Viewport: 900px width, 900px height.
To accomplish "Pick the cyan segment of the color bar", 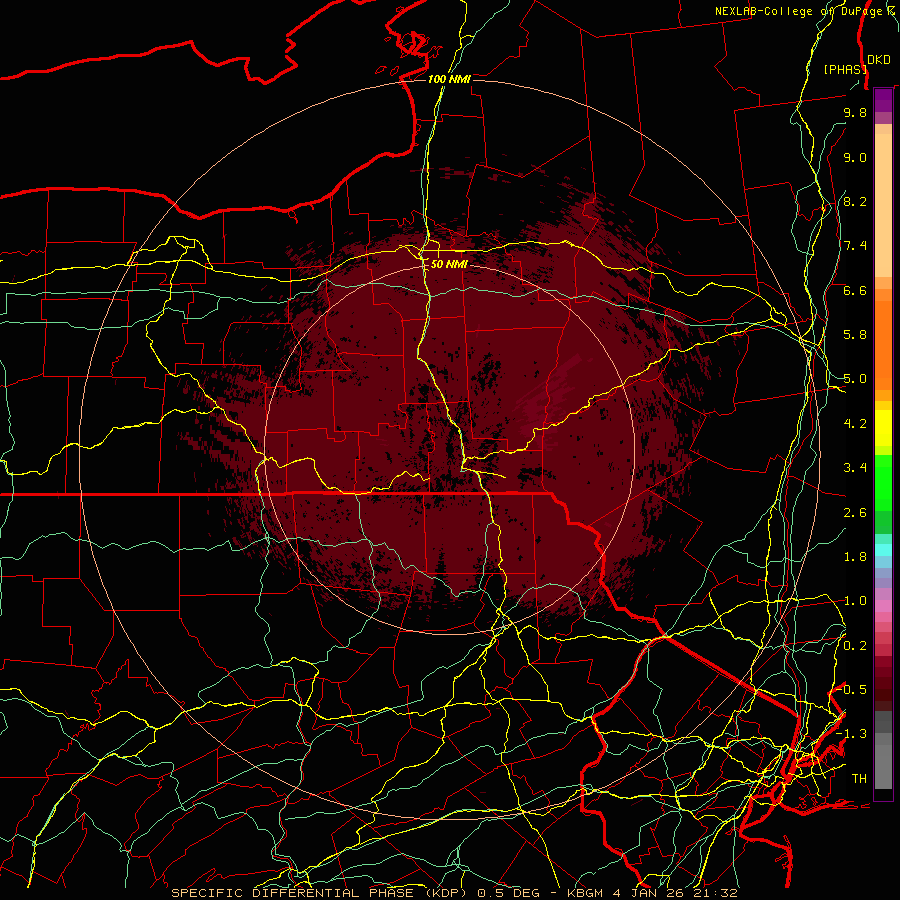I will pyautogui.click(x=883, y=550).
